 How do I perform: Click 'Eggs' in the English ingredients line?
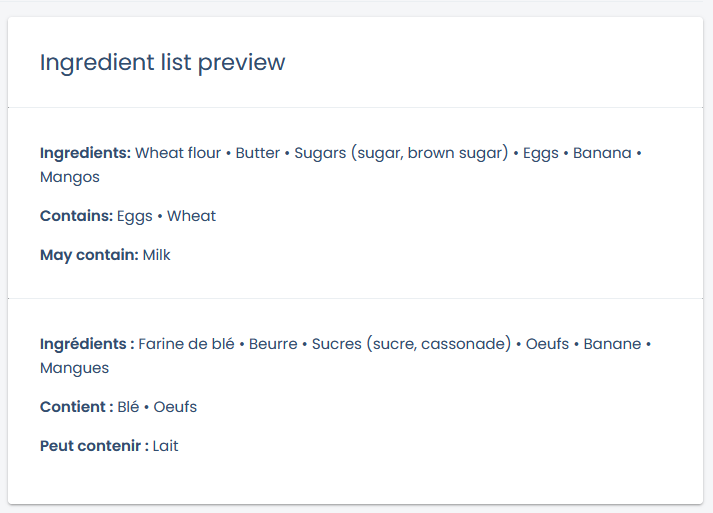(541, 154)
